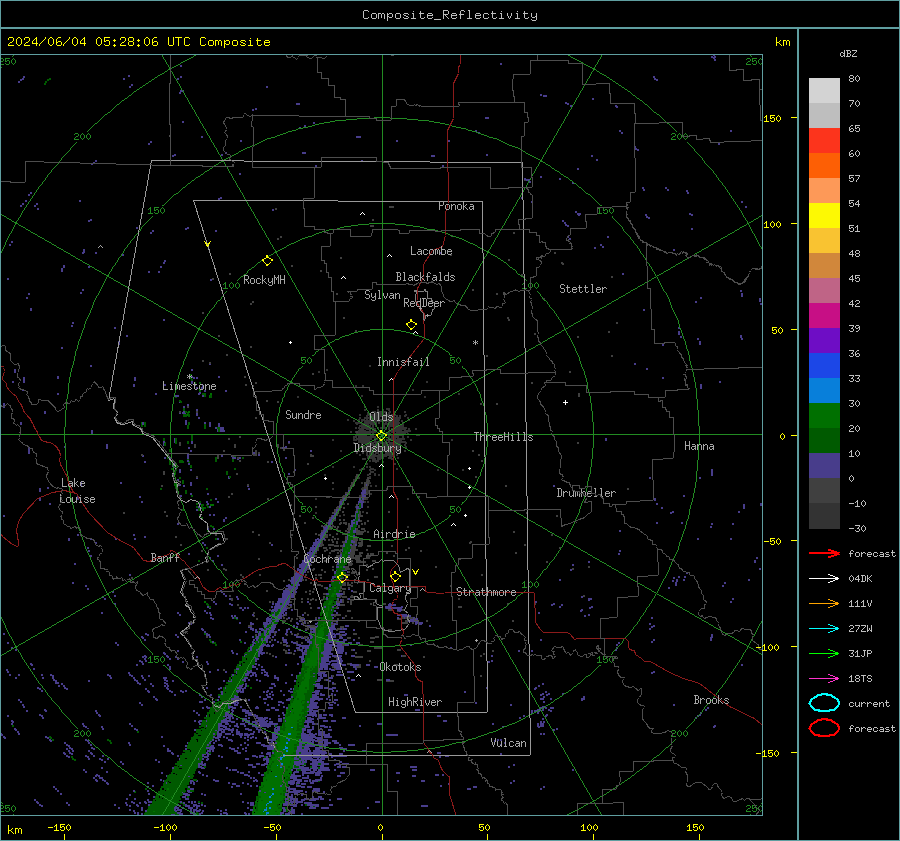Click the magenta 18TS arrow icon

(x=824, y=679)
